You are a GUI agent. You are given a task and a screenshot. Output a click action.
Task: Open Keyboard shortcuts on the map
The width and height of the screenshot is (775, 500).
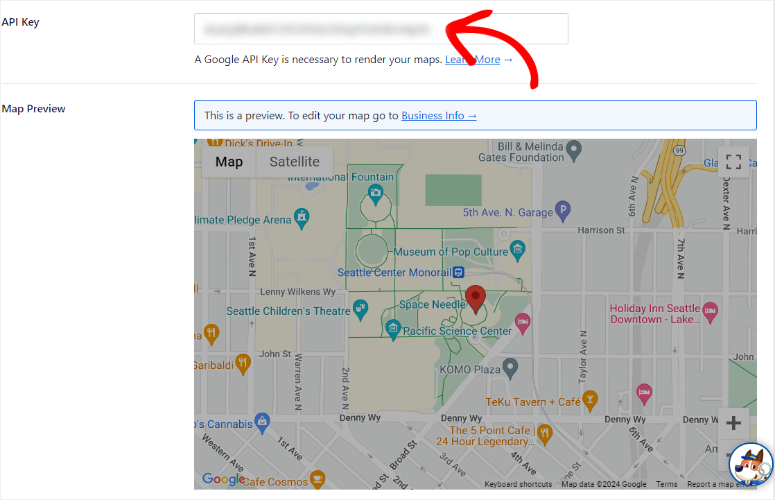[x=518, y=484]
